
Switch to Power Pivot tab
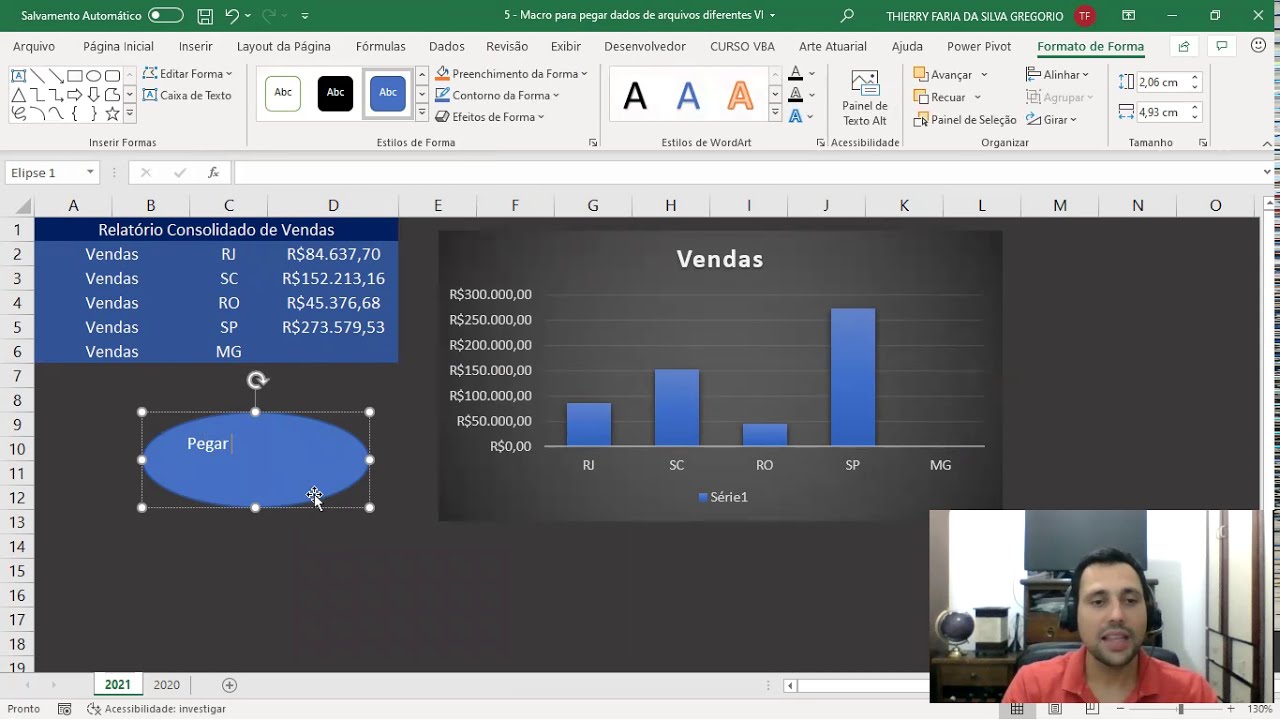(x=979, y=46)
